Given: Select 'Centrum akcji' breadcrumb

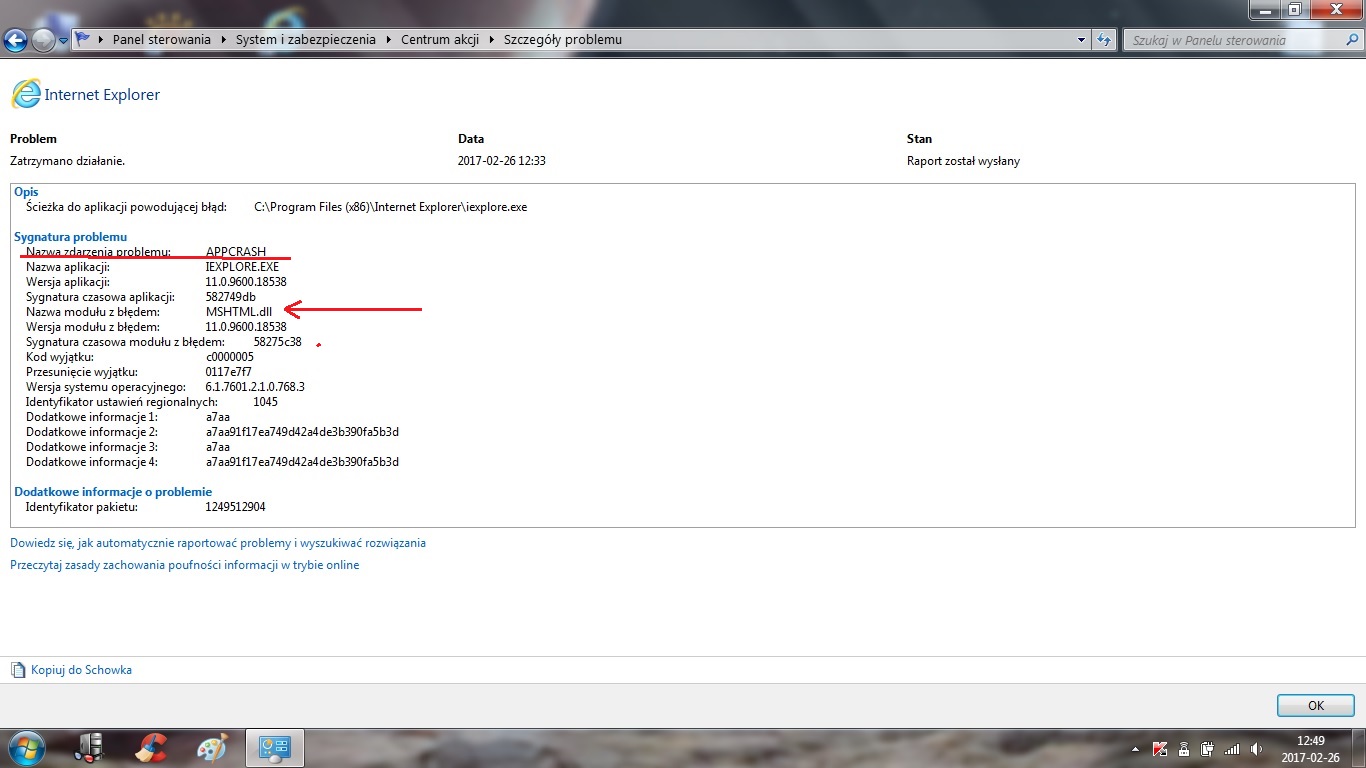Looking at the screenshot, I should 439,40.
